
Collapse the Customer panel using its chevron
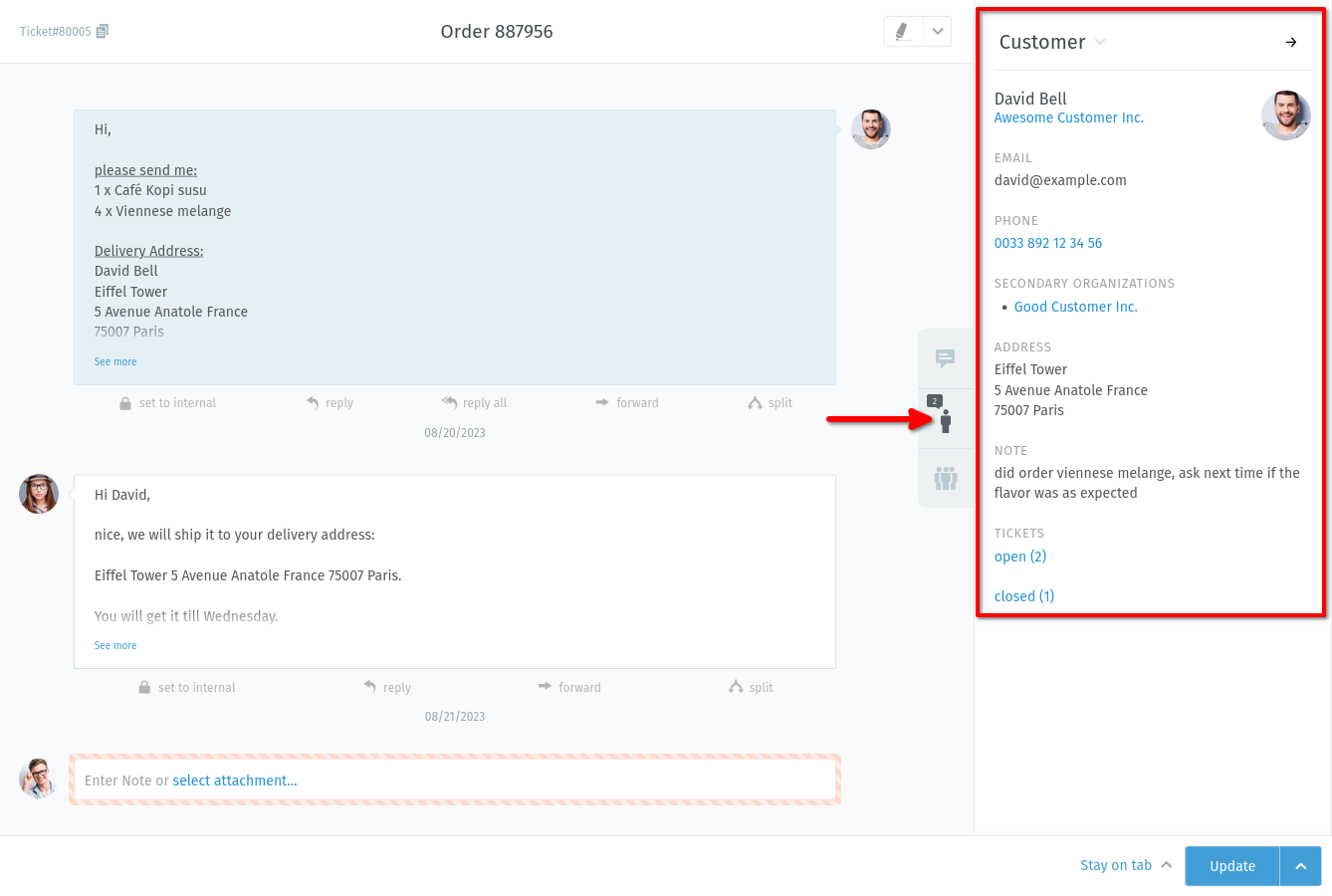click(x=1099, y=43)
